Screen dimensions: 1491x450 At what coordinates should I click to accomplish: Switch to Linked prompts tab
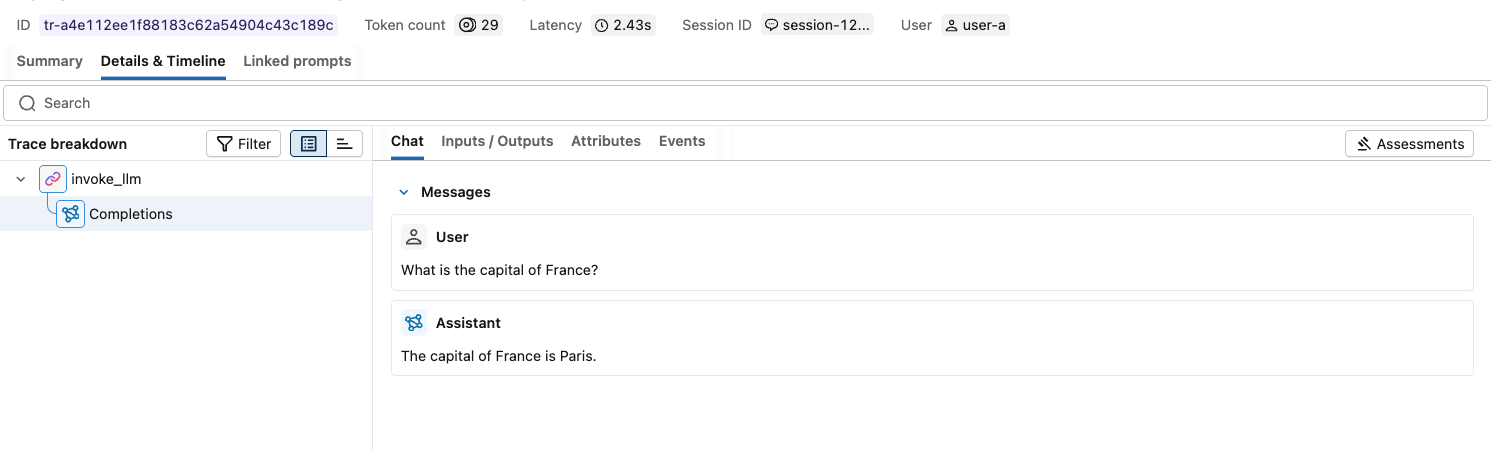(x=297, y=61)
